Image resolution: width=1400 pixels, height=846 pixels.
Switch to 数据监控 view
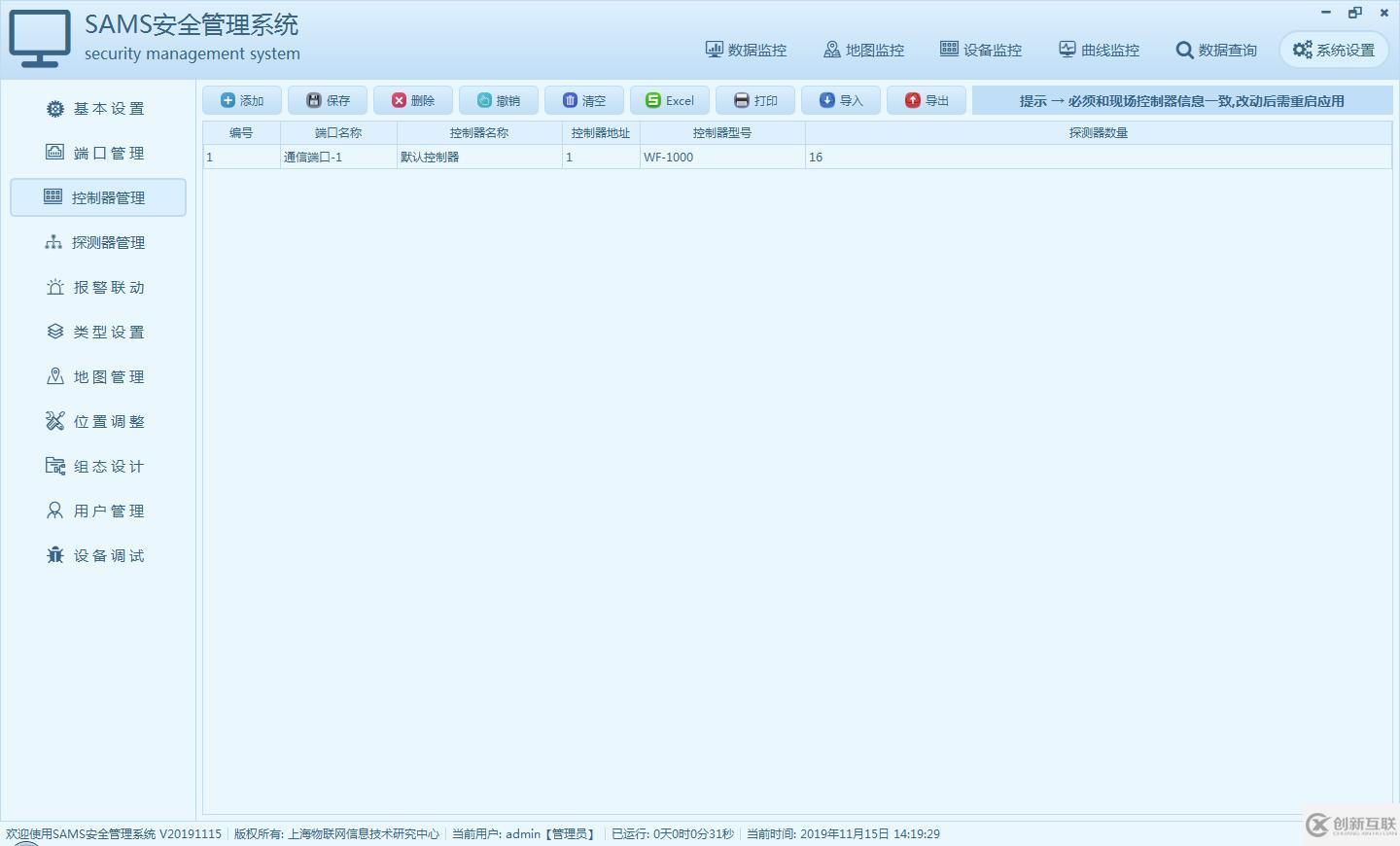[x=747, y=50]
